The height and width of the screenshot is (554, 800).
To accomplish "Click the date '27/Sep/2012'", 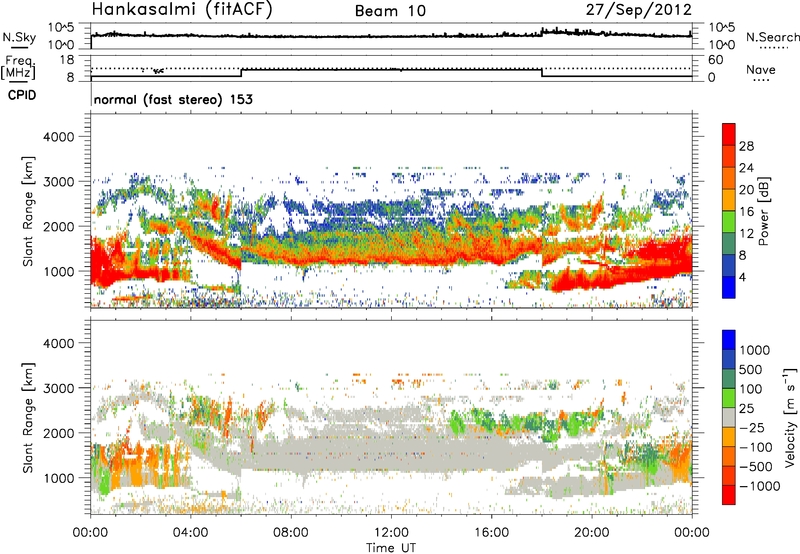I will coord(639,9).
